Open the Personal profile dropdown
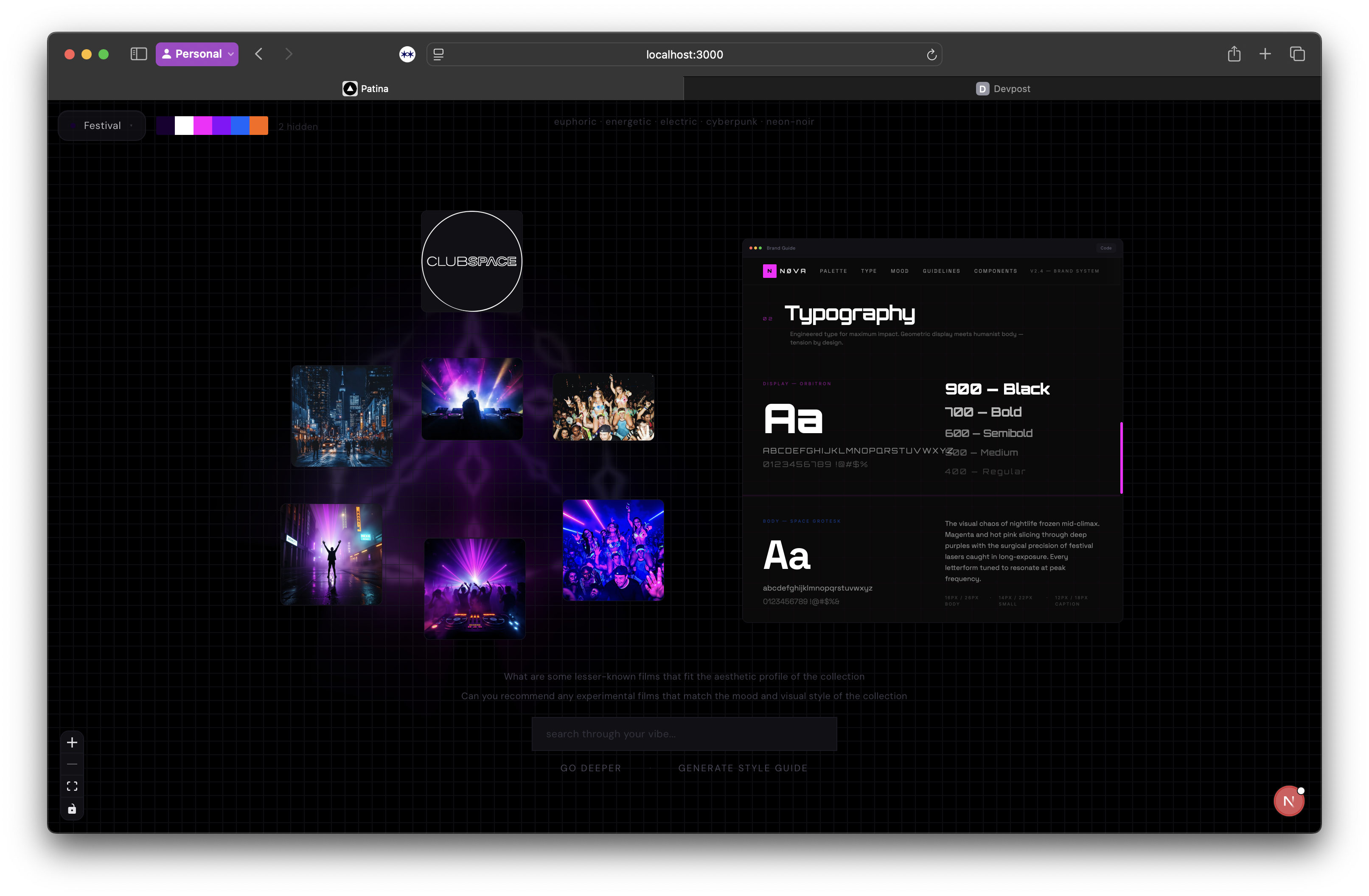The image size is (1369, 896). coord(197,54)
